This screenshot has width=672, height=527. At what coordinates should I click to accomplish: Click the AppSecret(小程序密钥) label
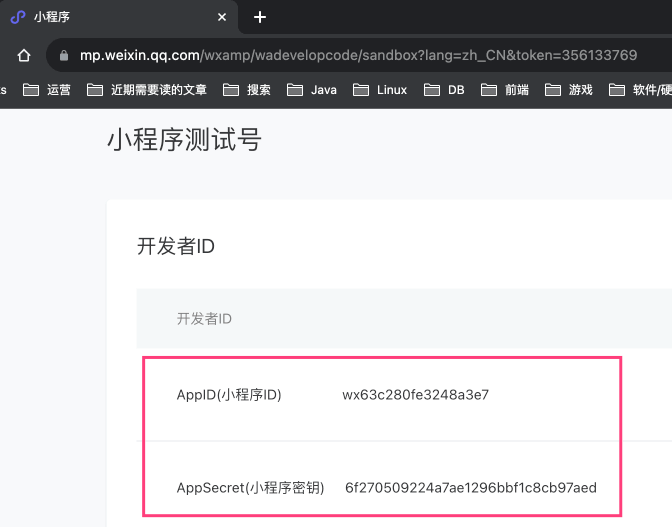tap(250, 488)
